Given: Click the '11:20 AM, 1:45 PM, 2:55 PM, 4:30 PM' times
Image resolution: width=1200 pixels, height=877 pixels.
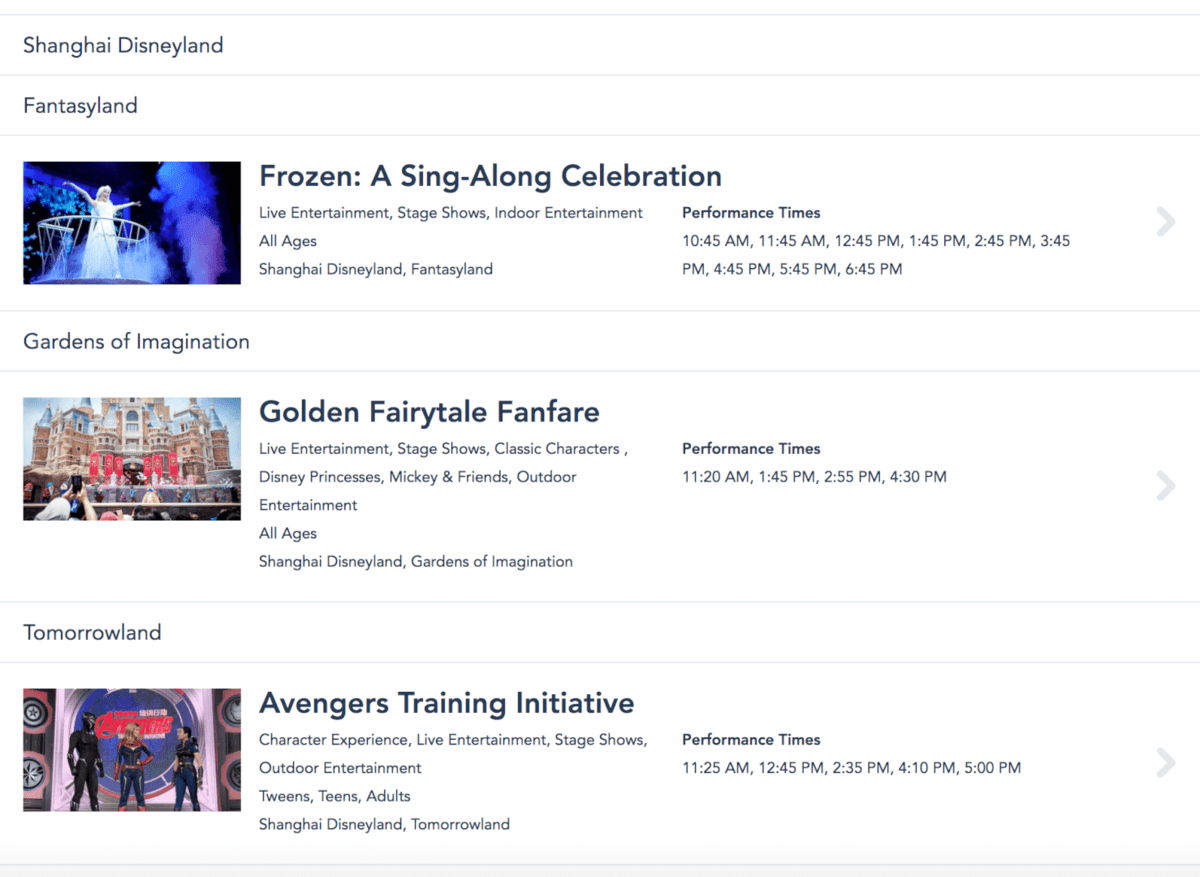Looking at the screenshot, I should [x=814, y=477].
